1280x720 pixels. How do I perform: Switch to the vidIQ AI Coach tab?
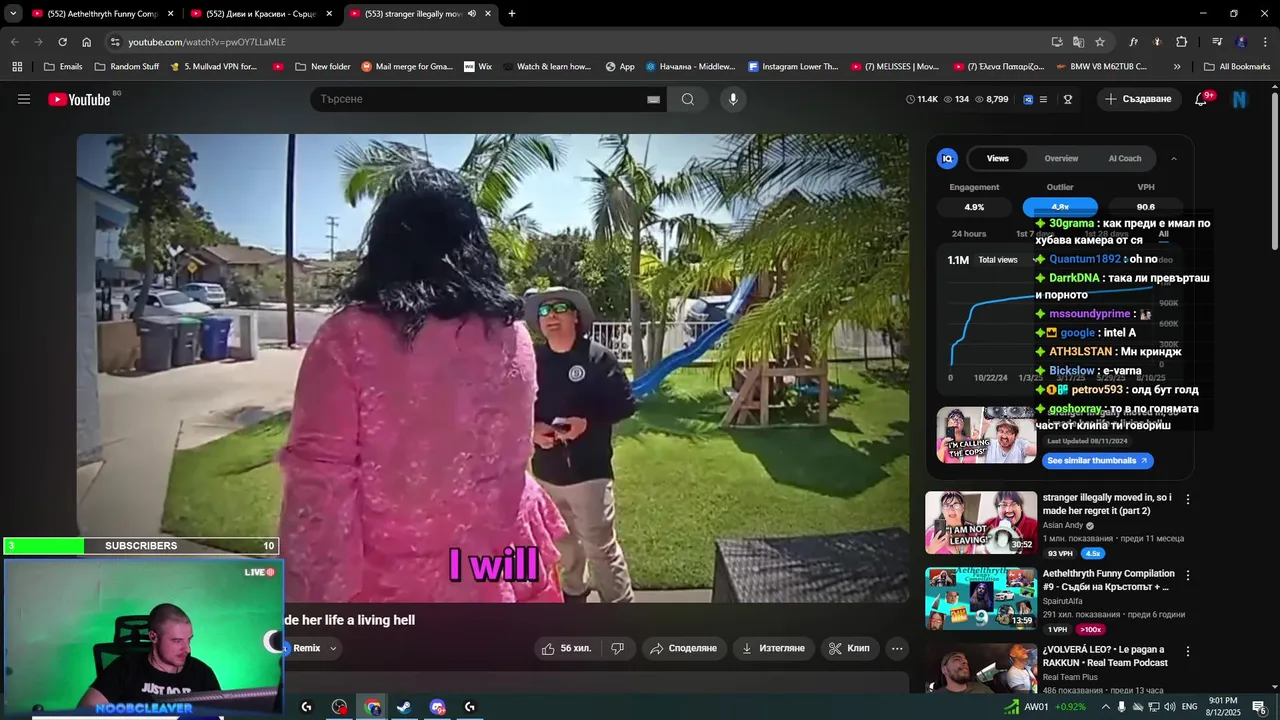1125,158
